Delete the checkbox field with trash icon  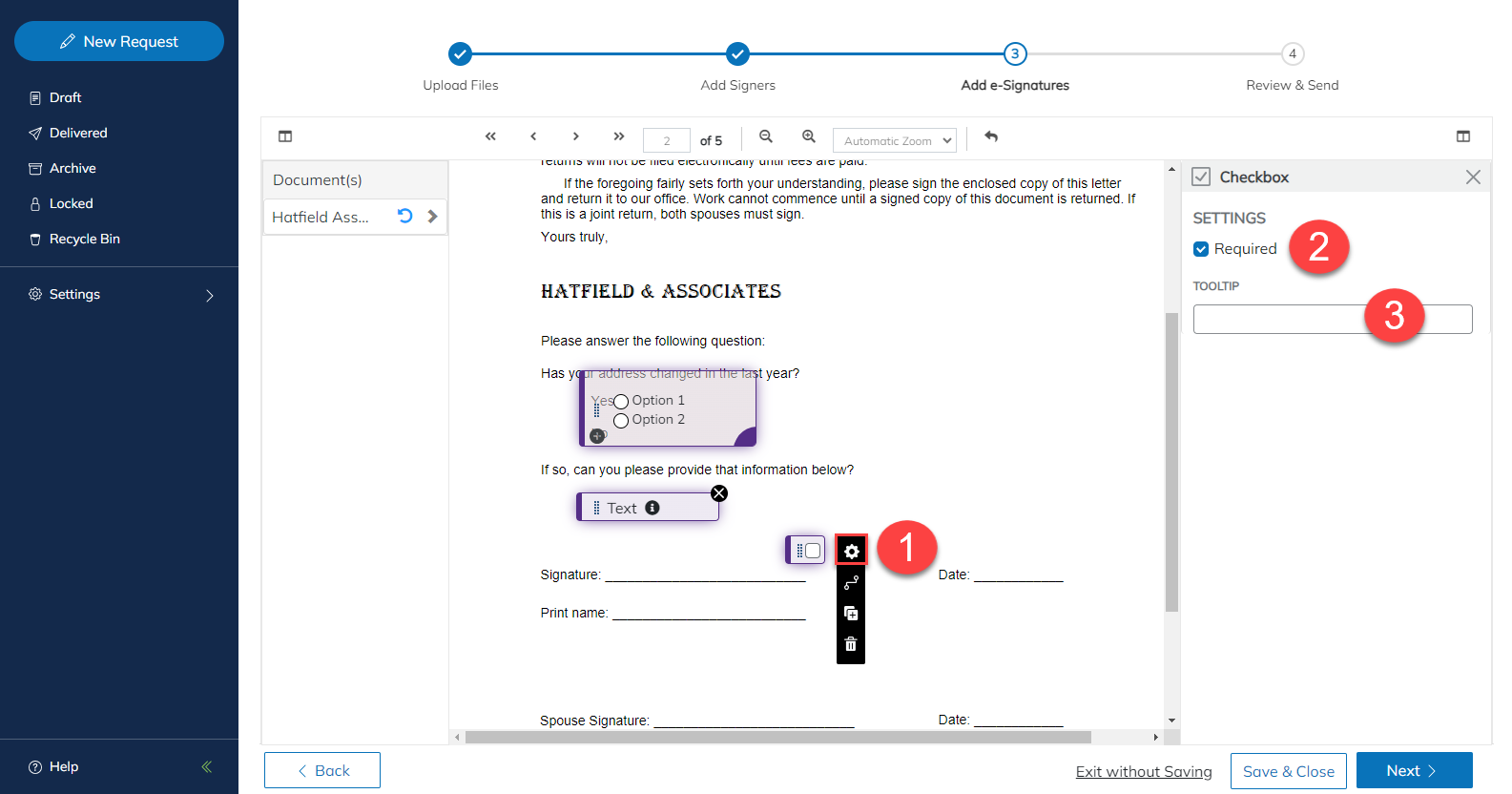[851, 644]
